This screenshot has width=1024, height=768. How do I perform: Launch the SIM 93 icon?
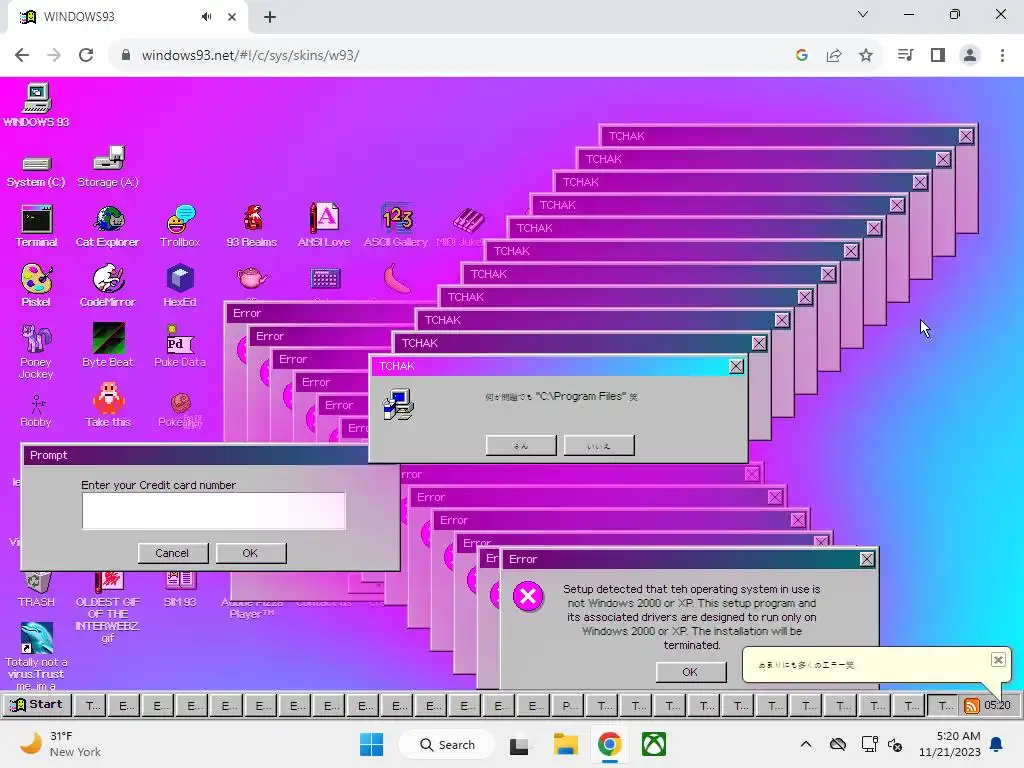coord(180,590)
